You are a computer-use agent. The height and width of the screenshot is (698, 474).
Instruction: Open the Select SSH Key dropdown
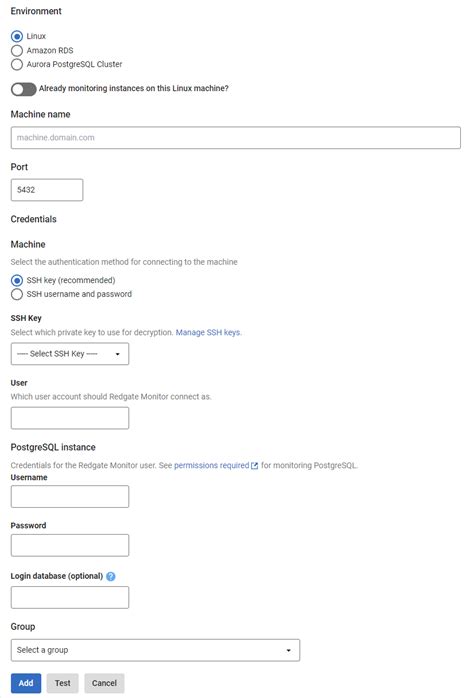coord(70,354)
